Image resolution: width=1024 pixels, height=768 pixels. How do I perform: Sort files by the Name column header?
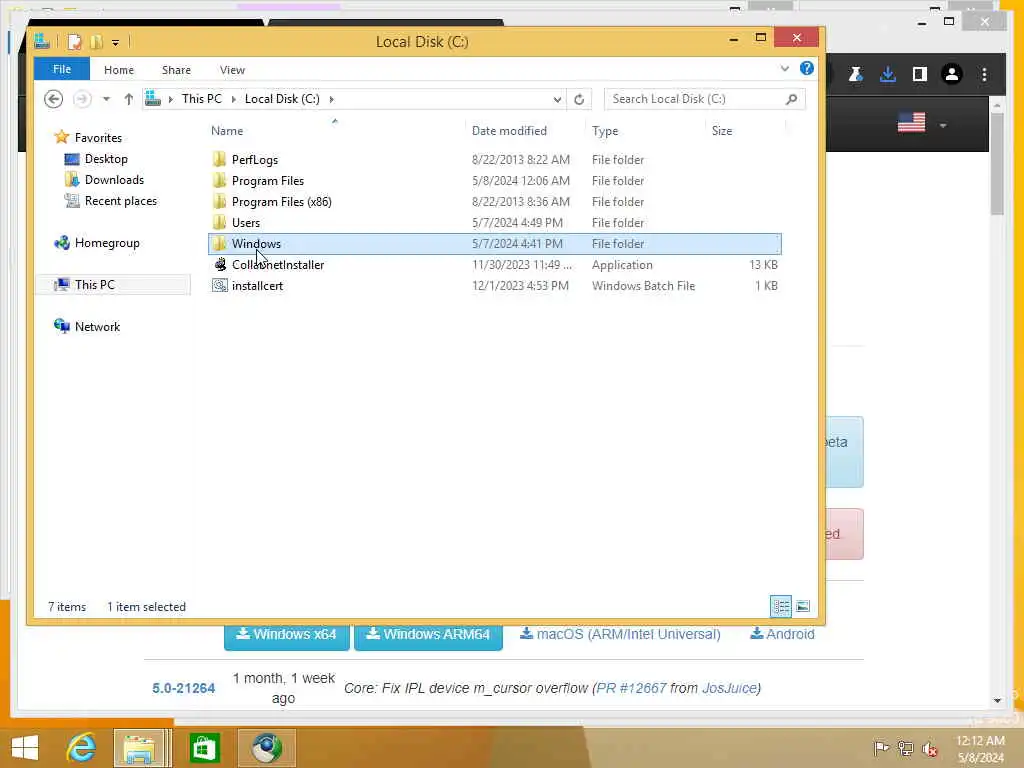click(x=227, y=131)
